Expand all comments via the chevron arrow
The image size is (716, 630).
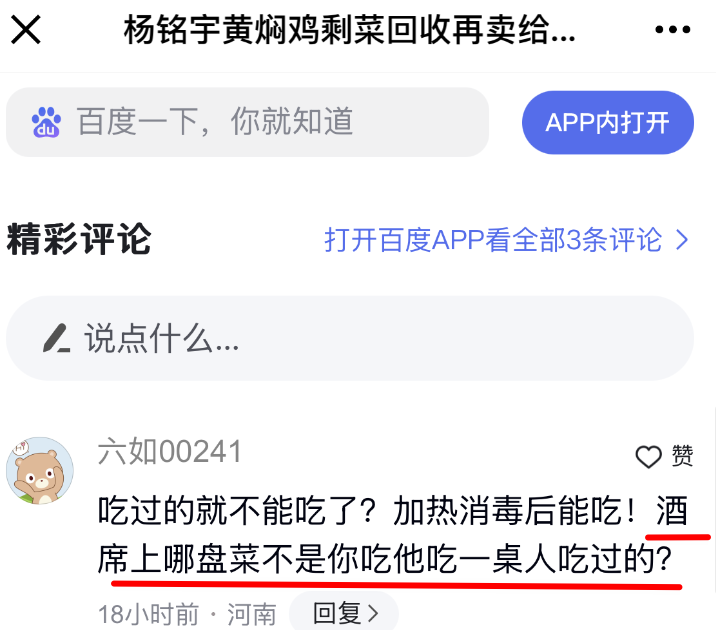point(682,240)
